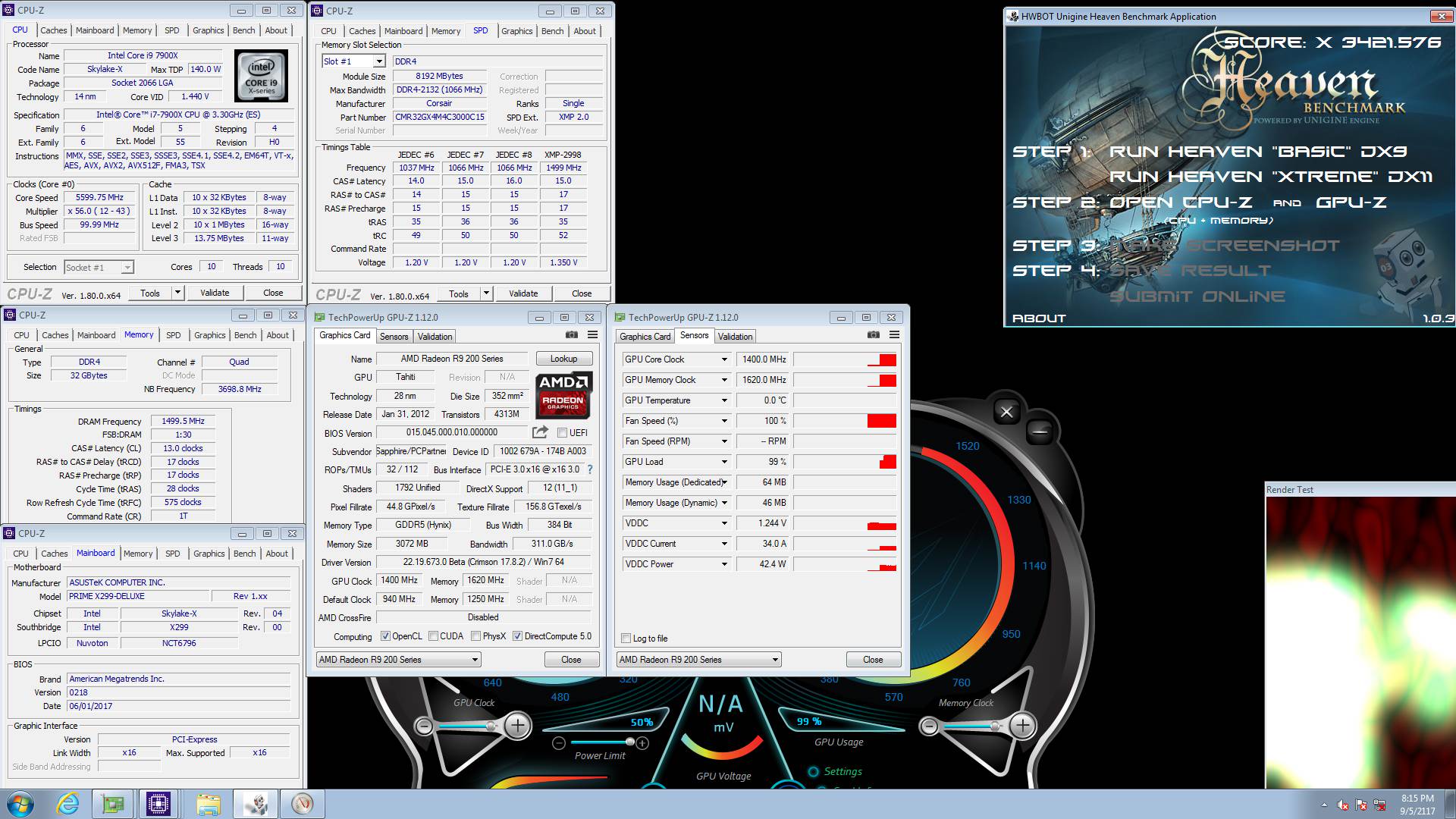The image size is (1456, 819).
Task: Click the Memory Clock minus button in overclock utility
Action: pos(929,726)
